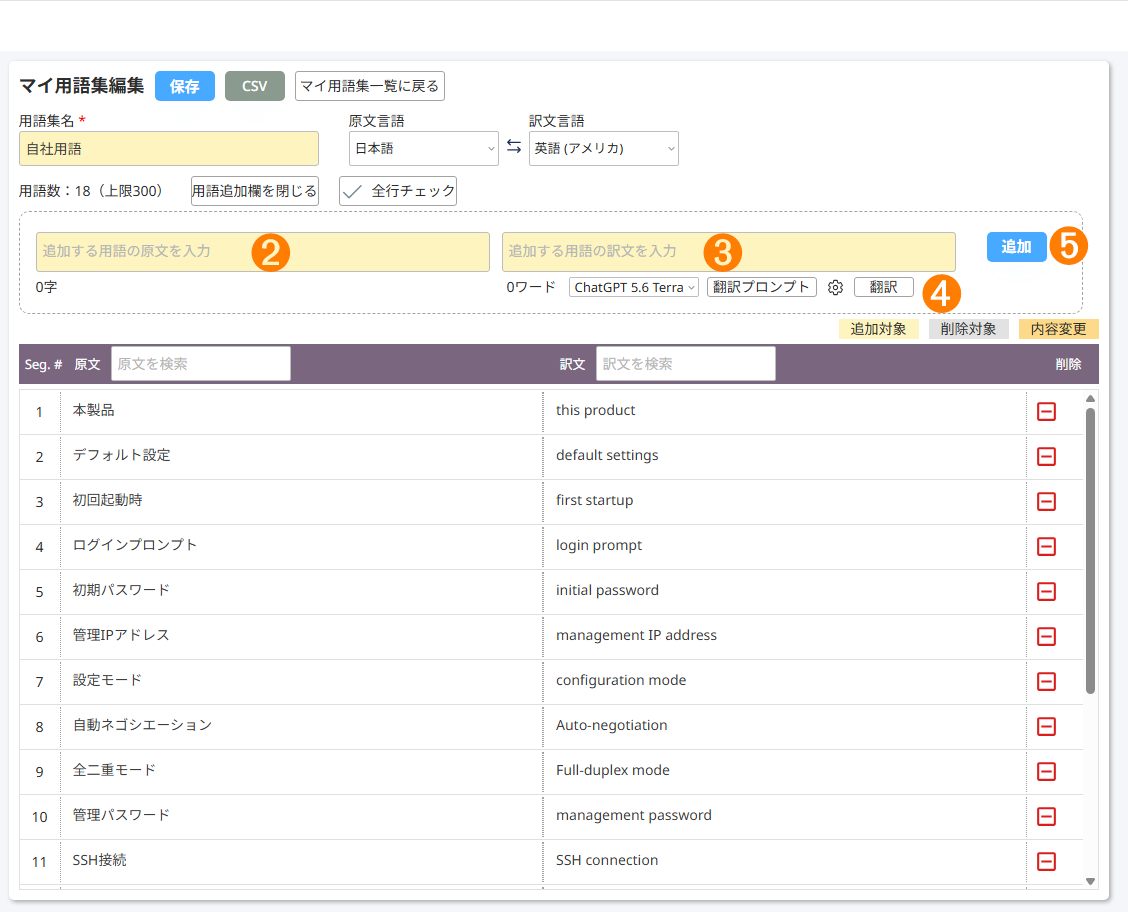Click the 削除対象 legend swatch

tap(968, 329)
